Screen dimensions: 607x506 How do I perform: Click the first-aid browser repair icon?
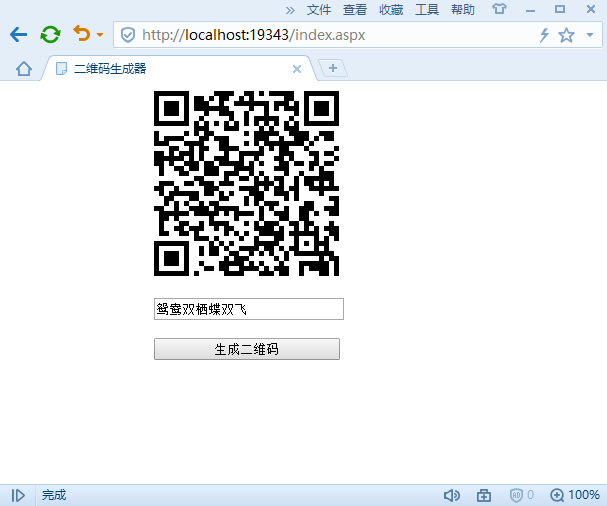[484, 495]
